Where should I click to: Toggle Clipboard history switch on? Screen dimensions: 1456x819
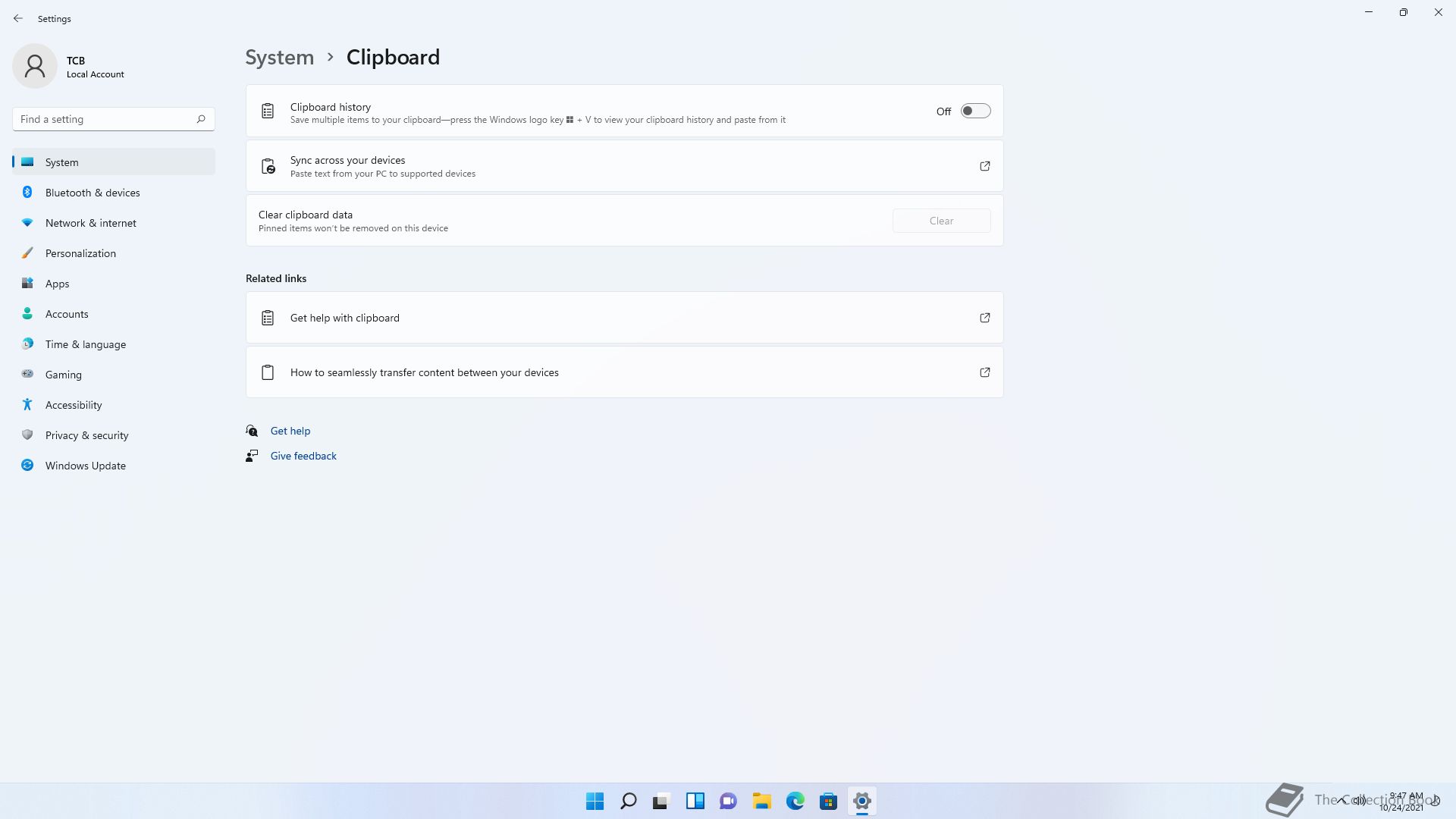[x=975, y=111]
